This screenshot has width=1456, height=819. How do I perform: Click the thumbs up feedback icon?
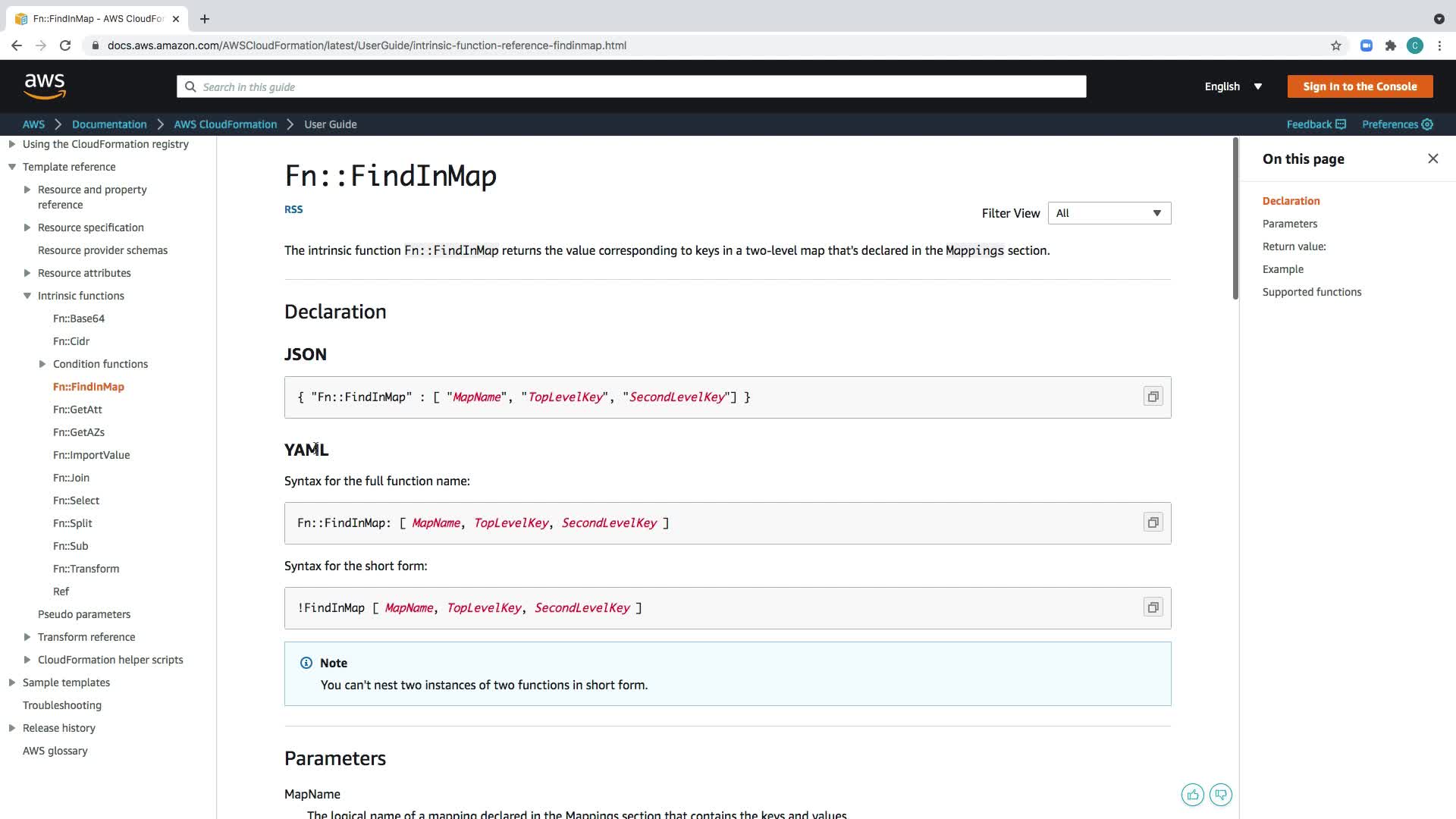point(1192,795)
